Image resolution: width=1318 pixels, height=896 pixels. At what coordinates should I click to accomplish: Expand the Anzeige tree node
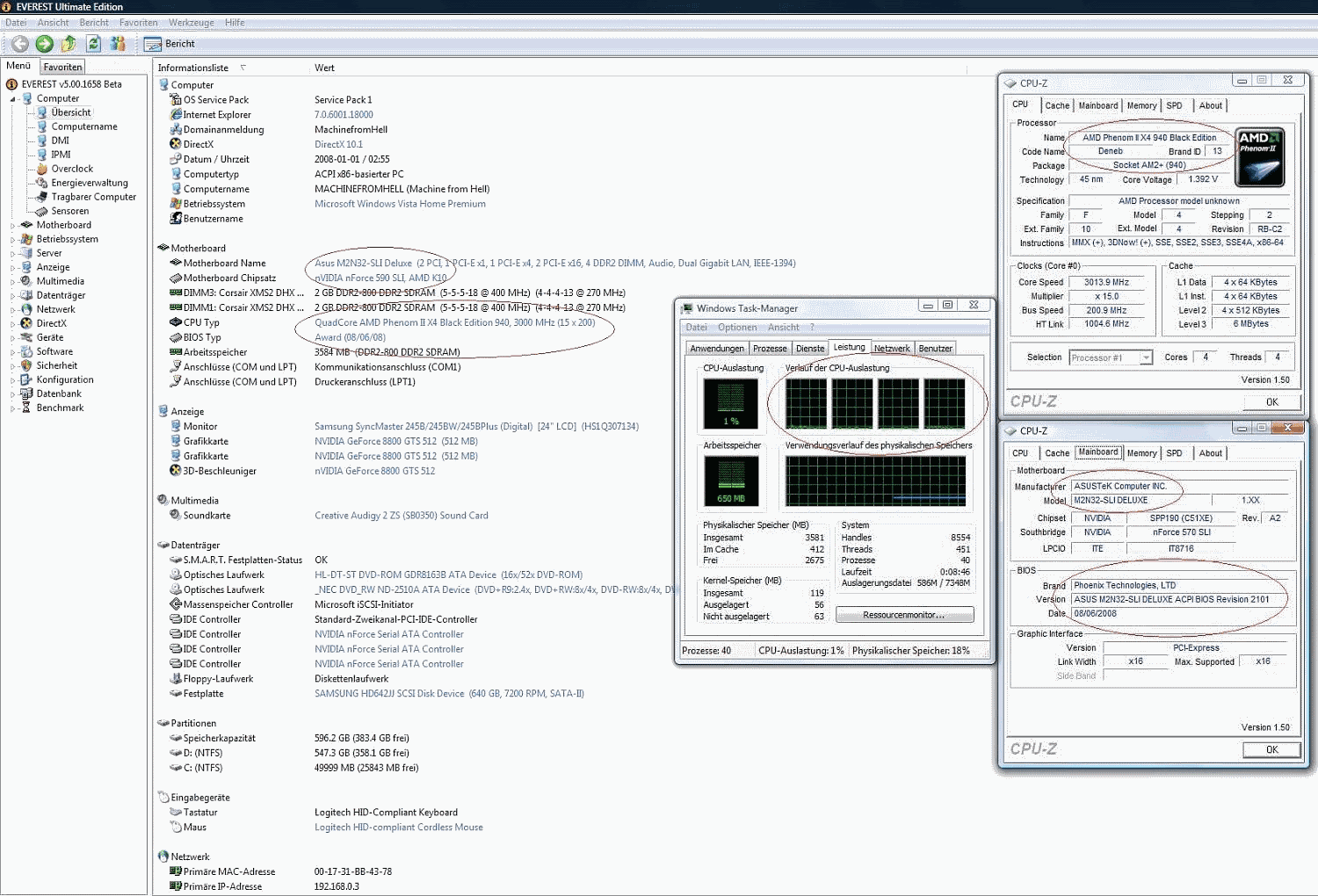13,268
